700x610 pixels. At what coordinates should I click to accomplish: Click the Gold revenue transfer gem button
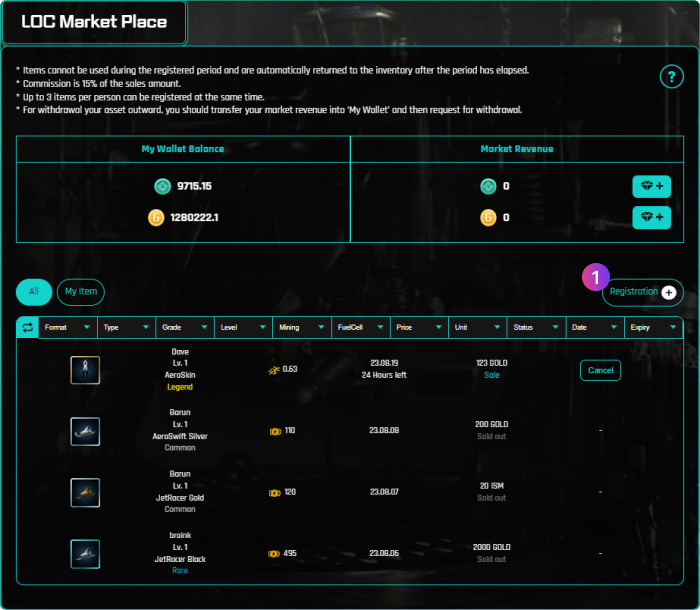click(651, 217)
